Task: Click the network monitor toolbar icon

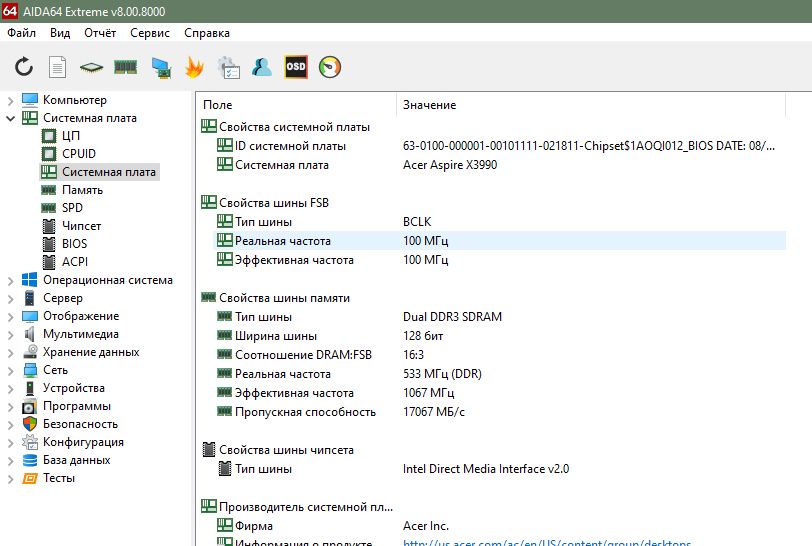Action: [161, 67]
